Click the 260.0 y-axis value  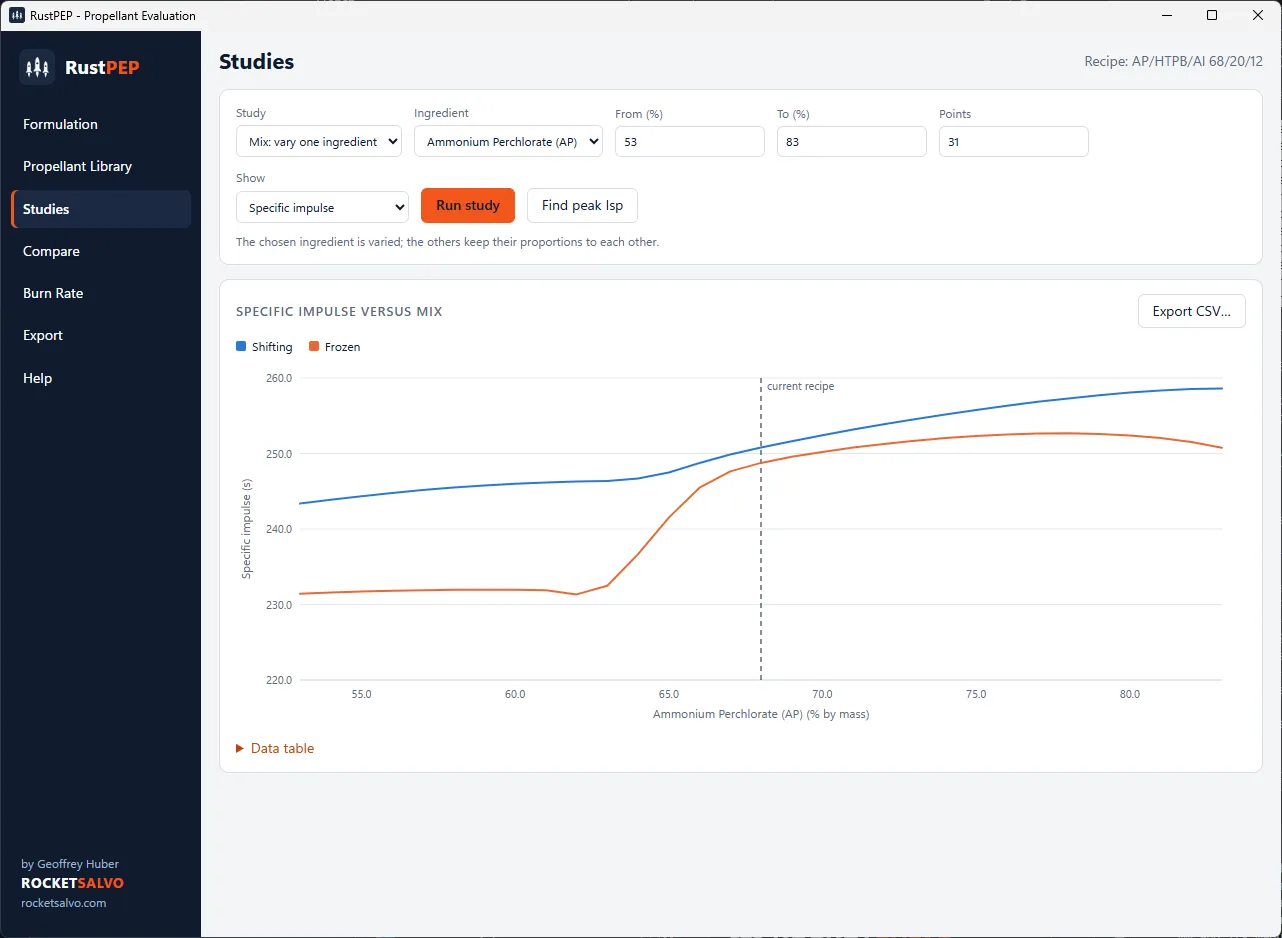click(x=279, y=378)
